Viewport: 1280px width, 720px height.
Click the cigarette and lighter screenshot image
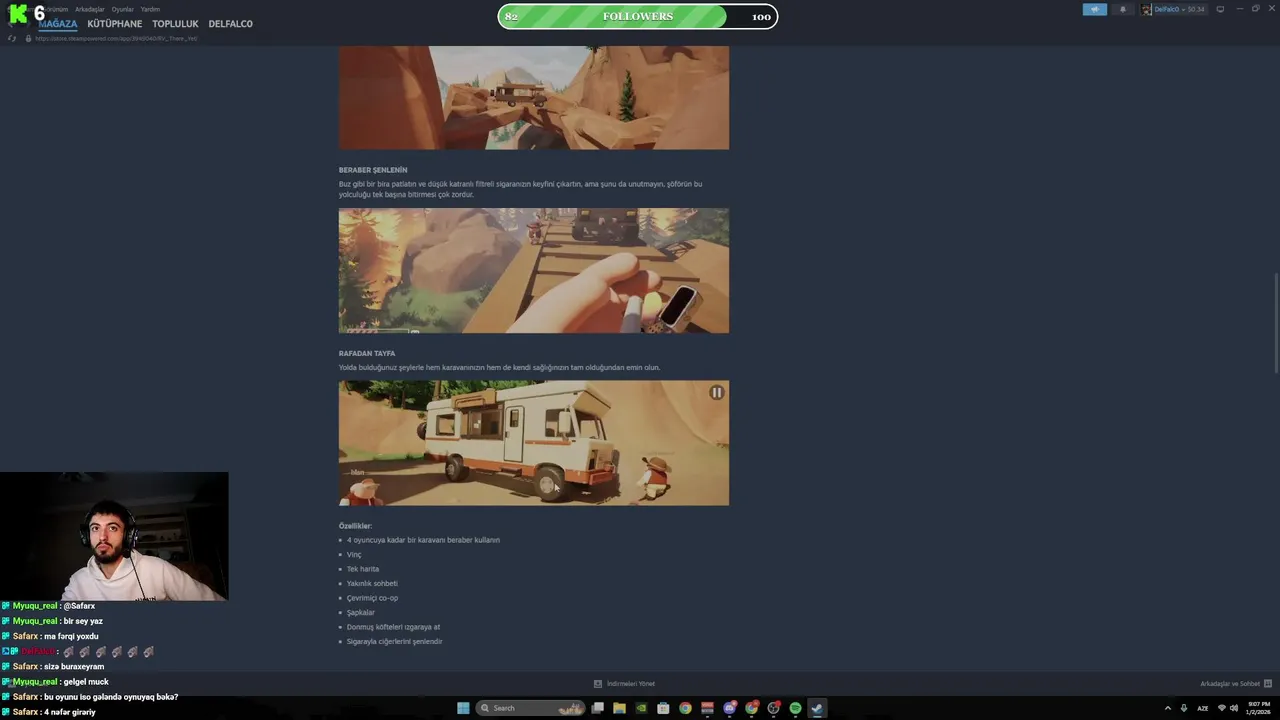[x=534, y=271]
